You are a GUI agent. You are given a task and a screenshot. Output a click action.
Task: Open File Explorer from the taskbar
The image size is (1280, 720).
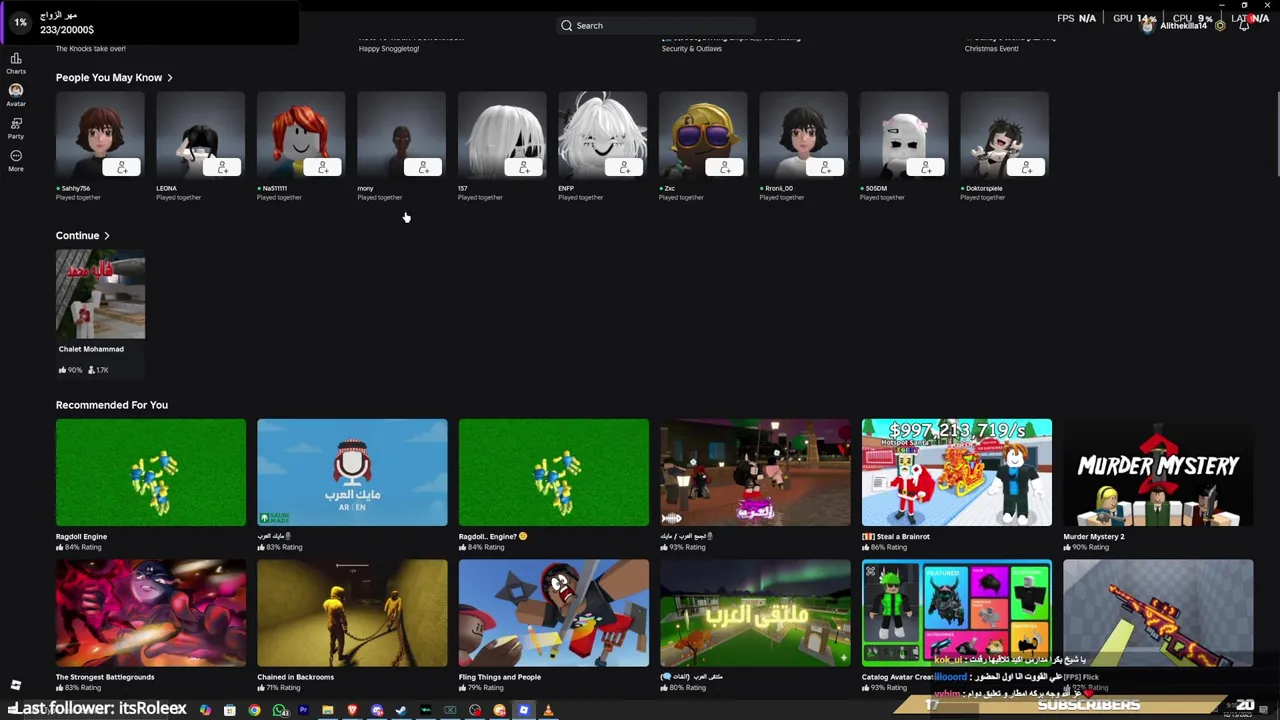pos(328,710)
